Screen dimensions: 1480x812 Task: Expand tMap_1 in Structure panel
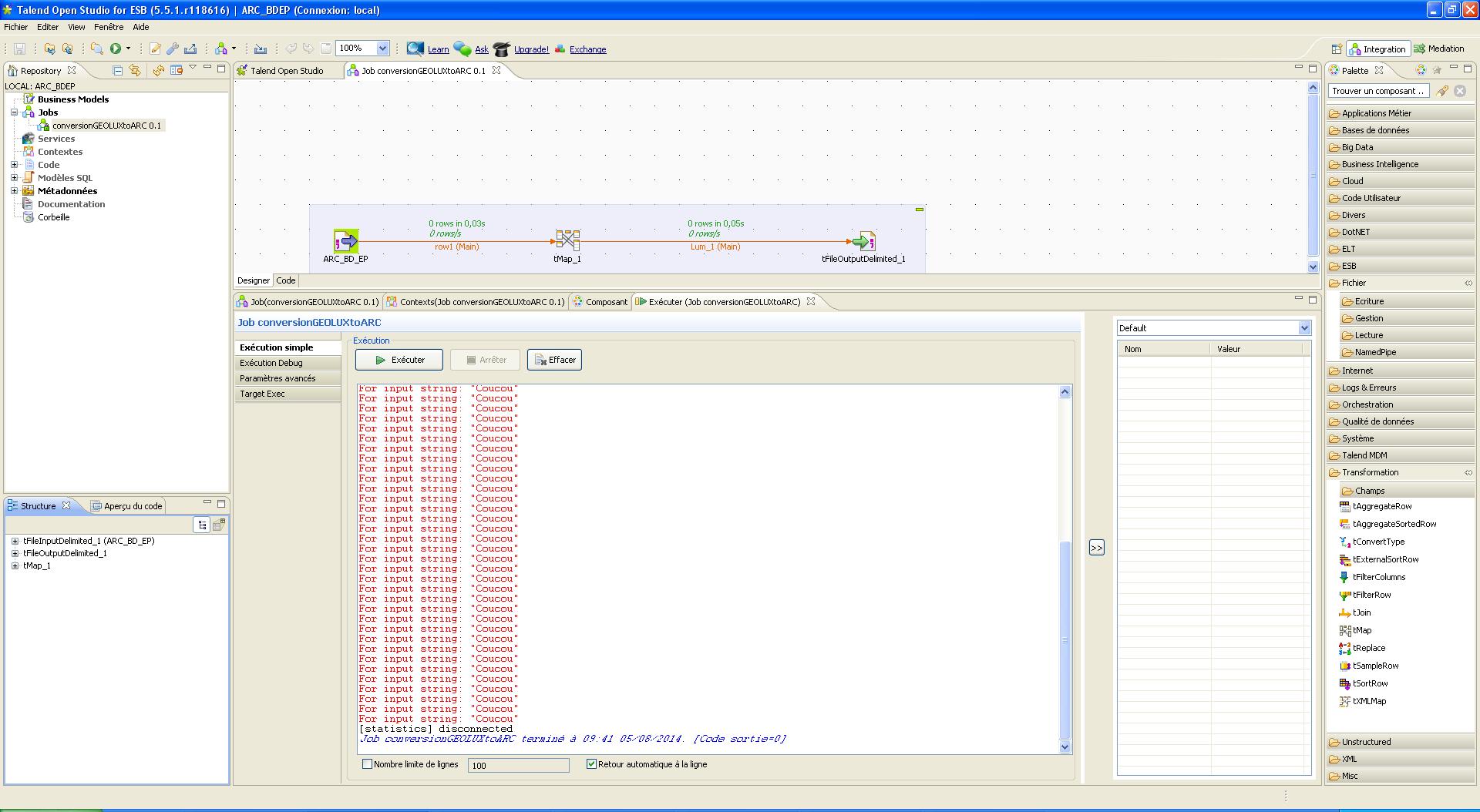15,565
